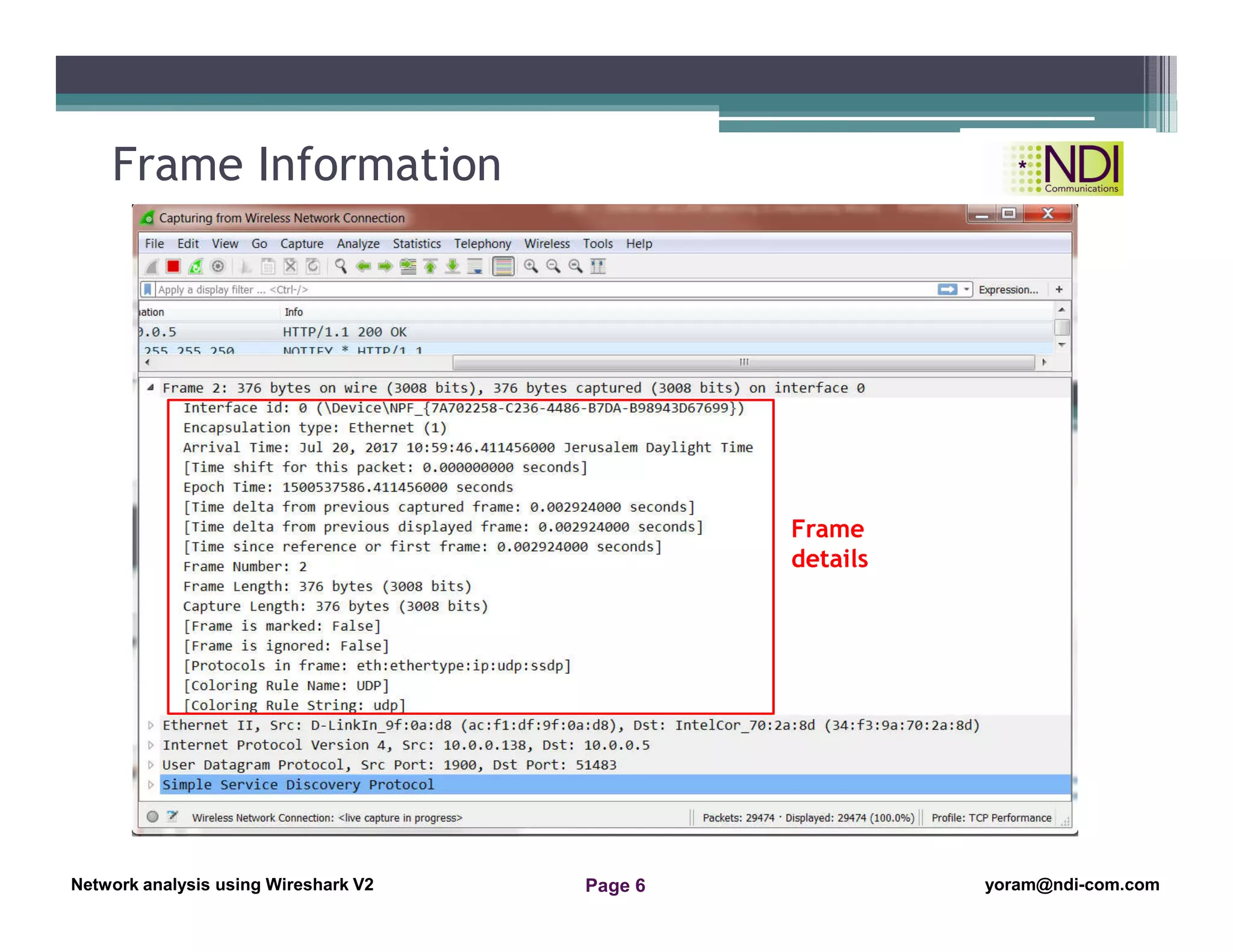Open the Statistics menu
This screenshot has width=1233, height=952.
pos(416,244)
